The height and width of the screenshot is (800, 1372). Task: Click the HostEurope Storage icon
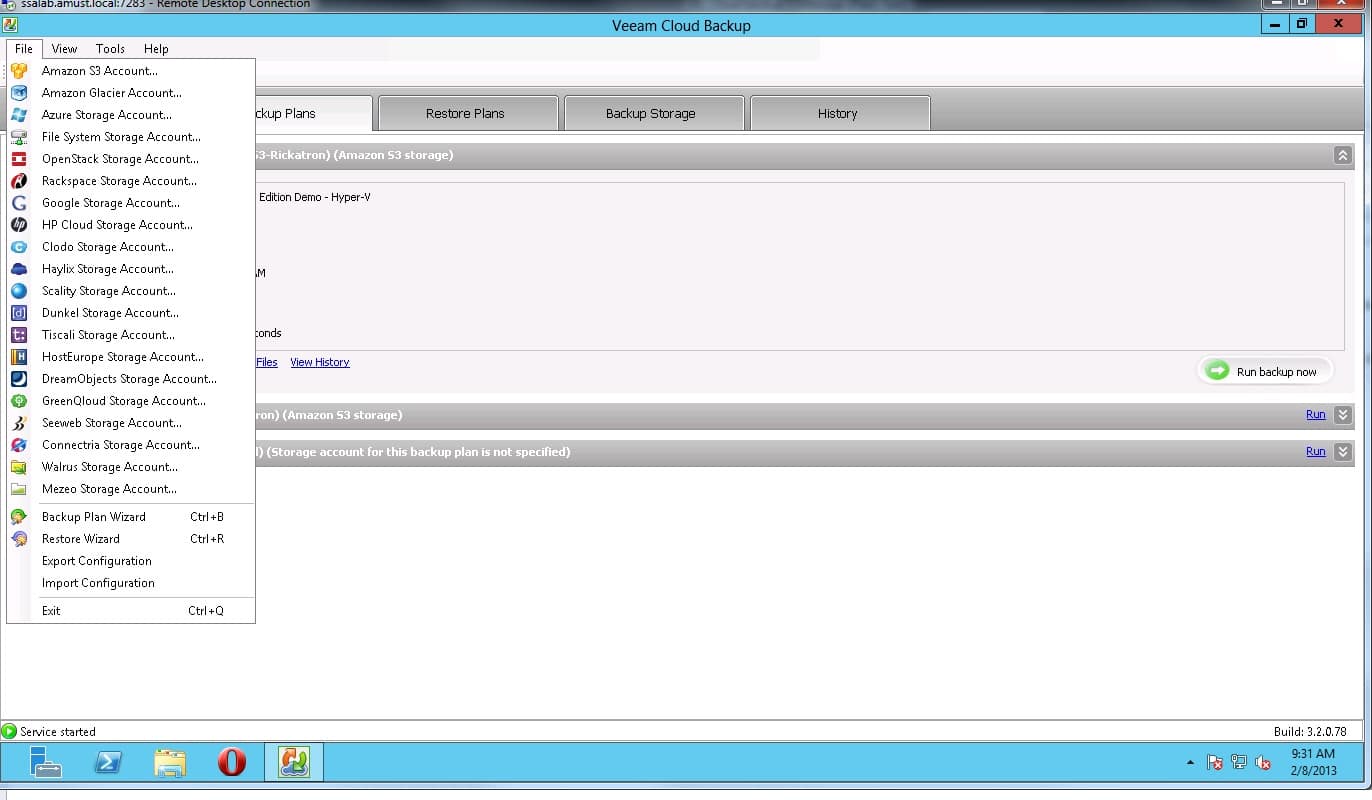click(19, 357)
